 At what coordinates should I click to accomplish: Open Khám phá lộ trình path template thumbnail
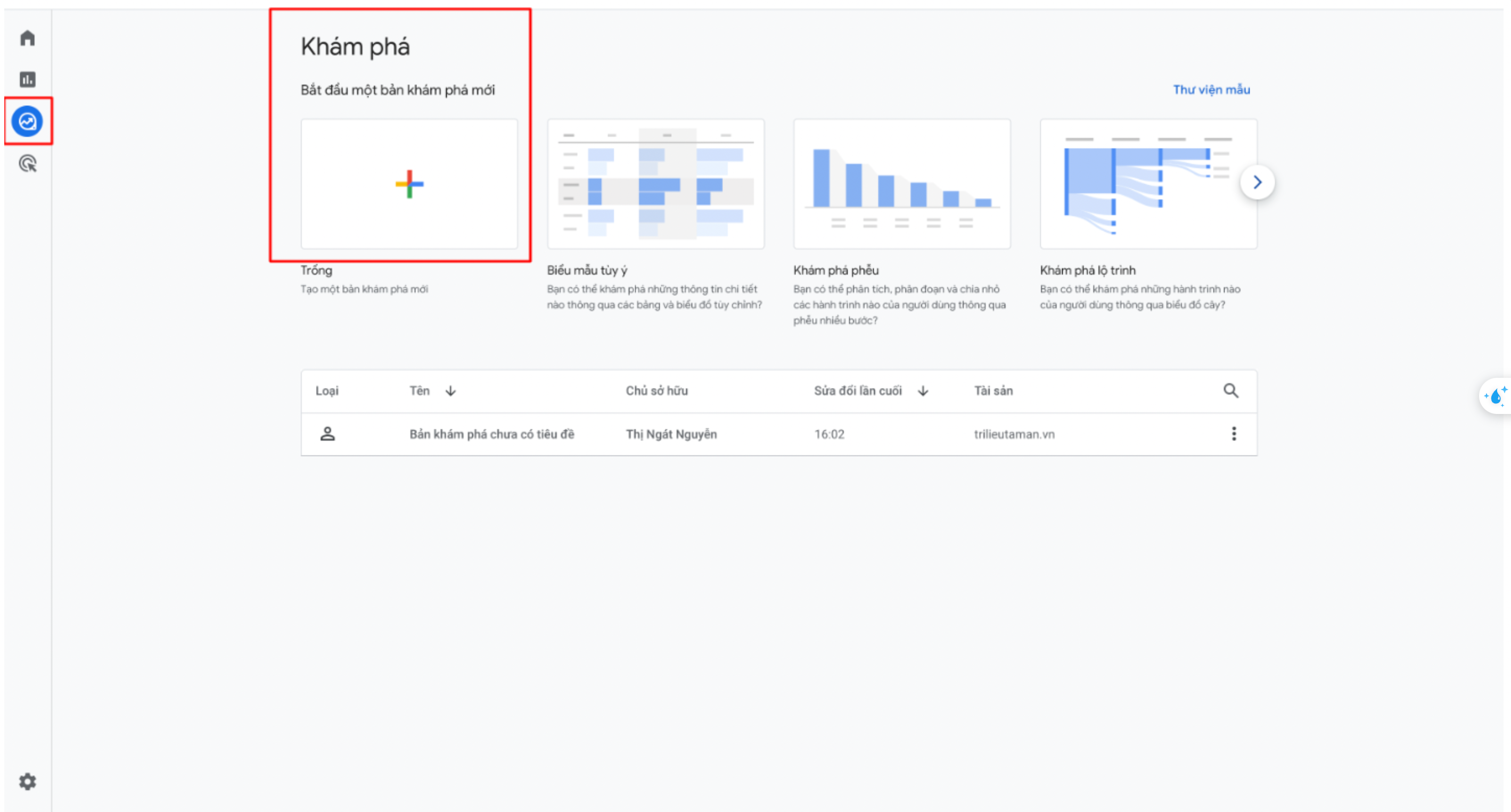pos(1148,184)
